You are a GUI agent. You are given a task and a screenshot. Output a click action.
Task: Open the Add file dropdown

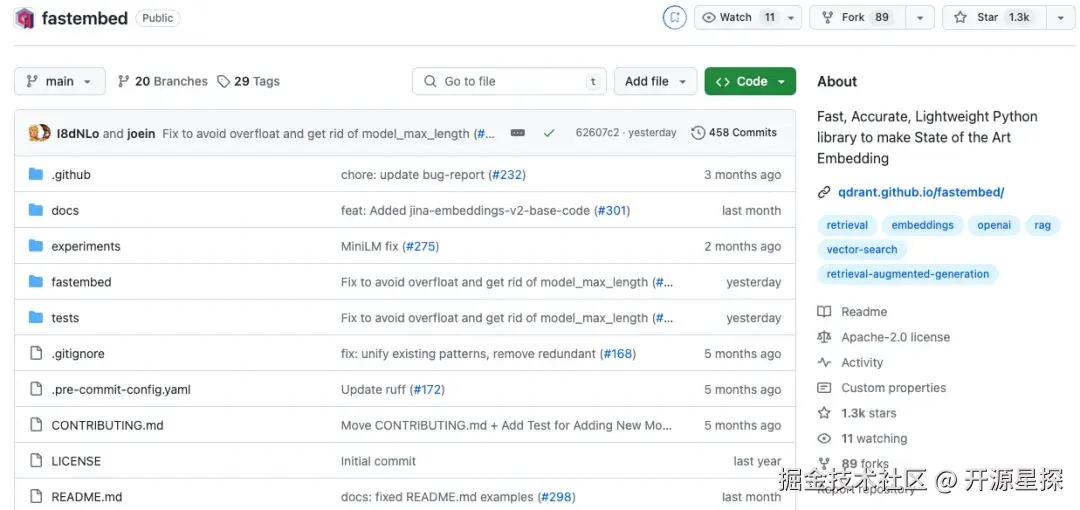[656, 81]
